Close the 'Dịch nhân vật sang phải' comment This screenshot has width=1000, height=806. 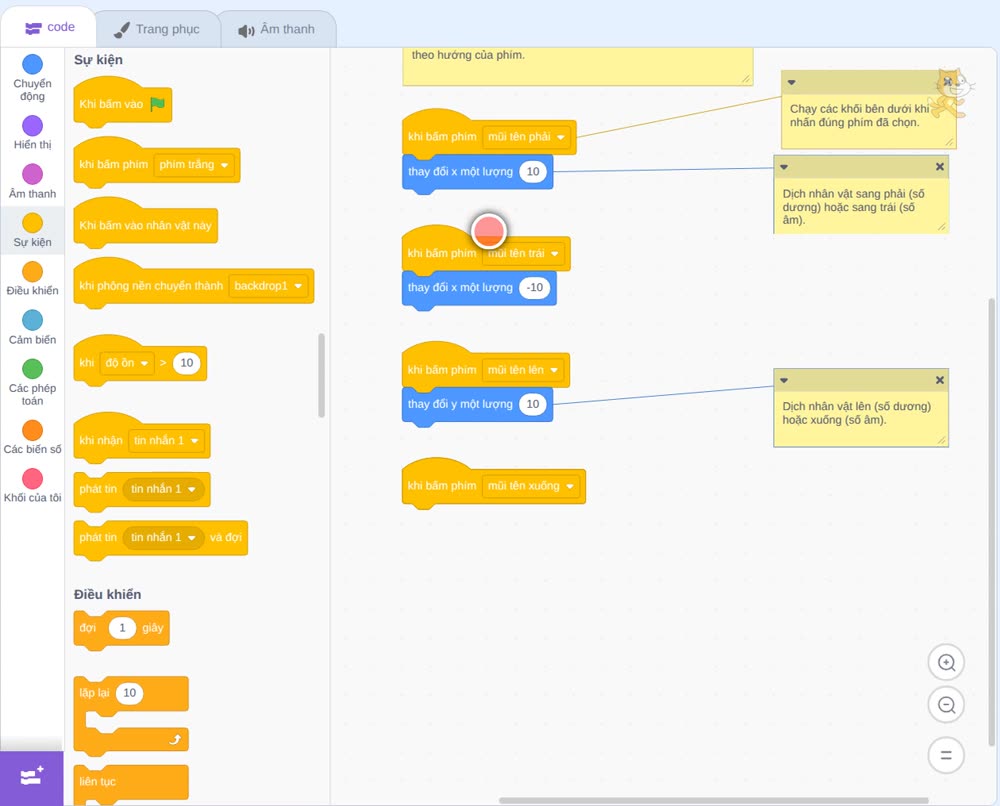(939, 166)
